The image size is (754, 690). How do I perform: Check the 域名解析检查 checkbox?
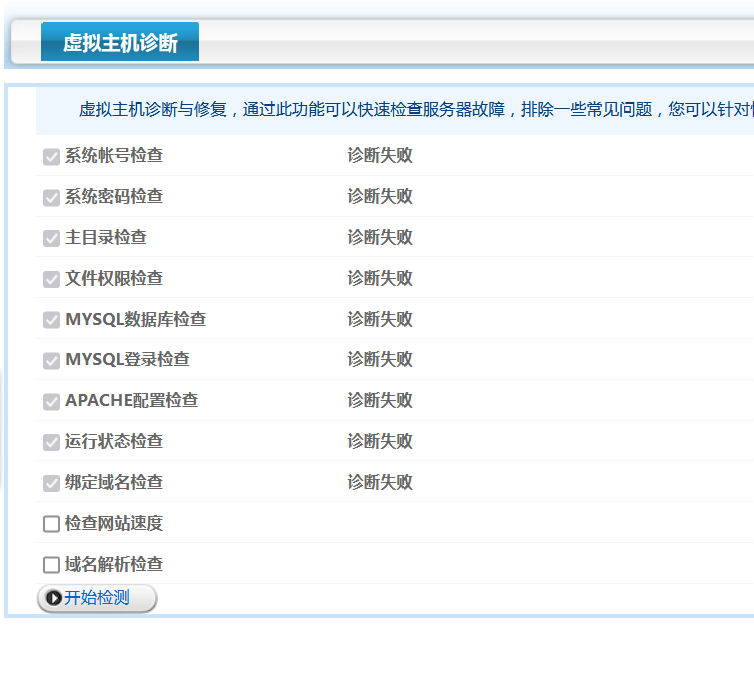click(52, 565)
